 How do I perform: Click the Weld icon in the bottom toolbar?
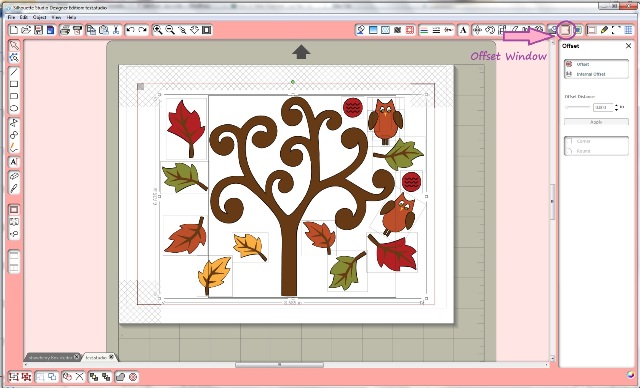click(x=120, y=377)
